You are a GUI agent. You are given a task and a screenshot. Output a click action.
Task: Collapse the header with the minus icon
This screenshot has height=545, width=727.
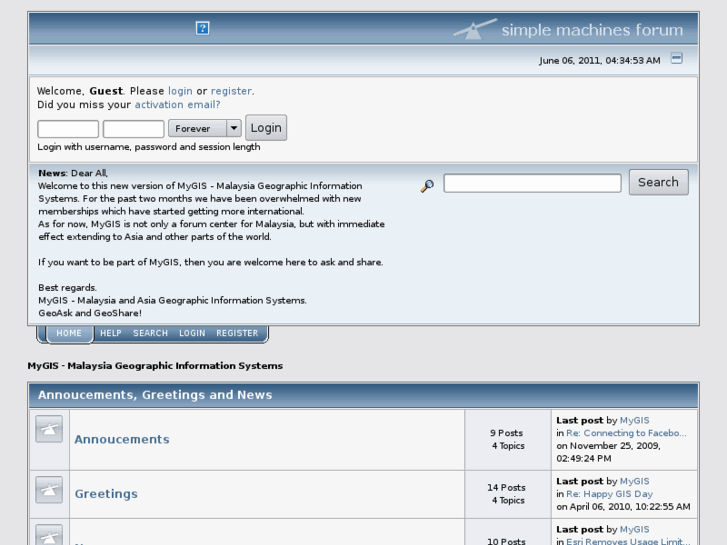pos(676,58)
